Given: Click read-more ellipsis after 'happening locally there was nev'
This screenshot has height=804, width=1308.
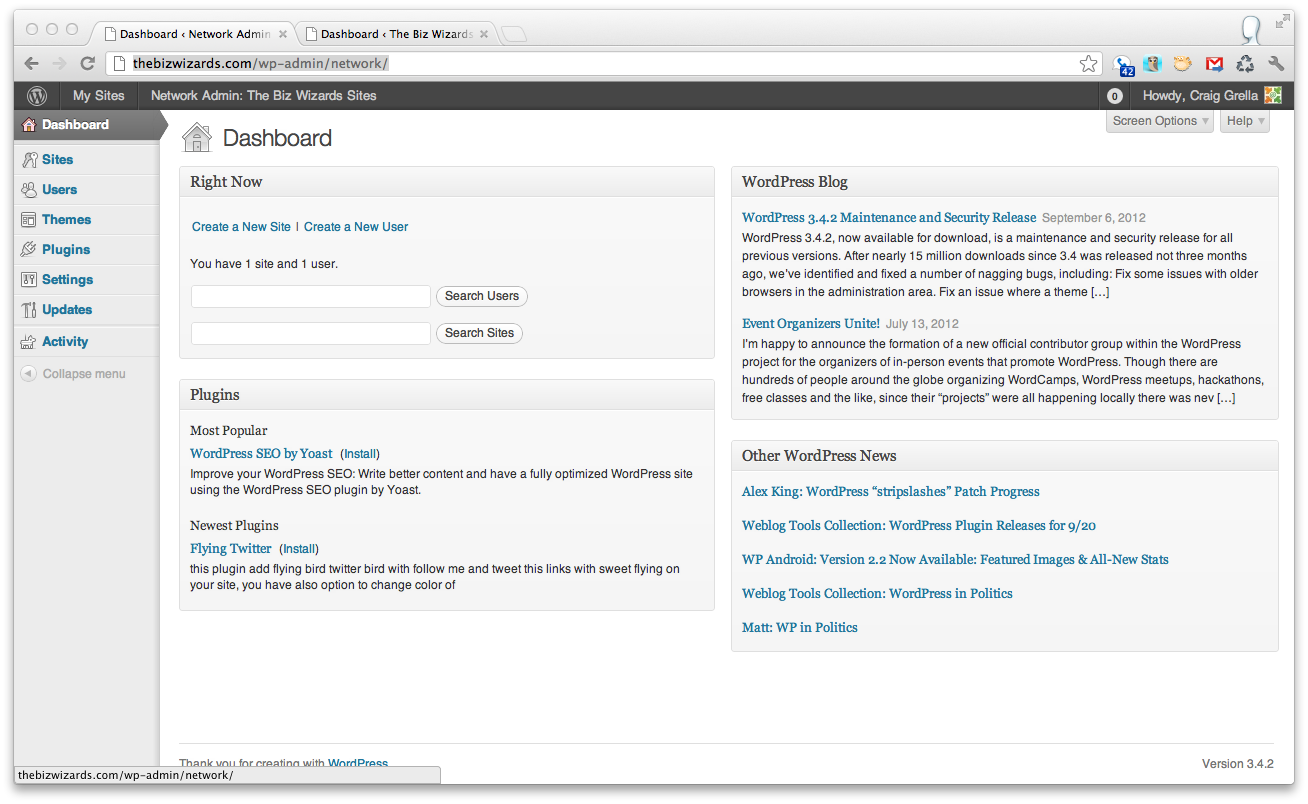Looking at the screenshot, I should 1226,398.
